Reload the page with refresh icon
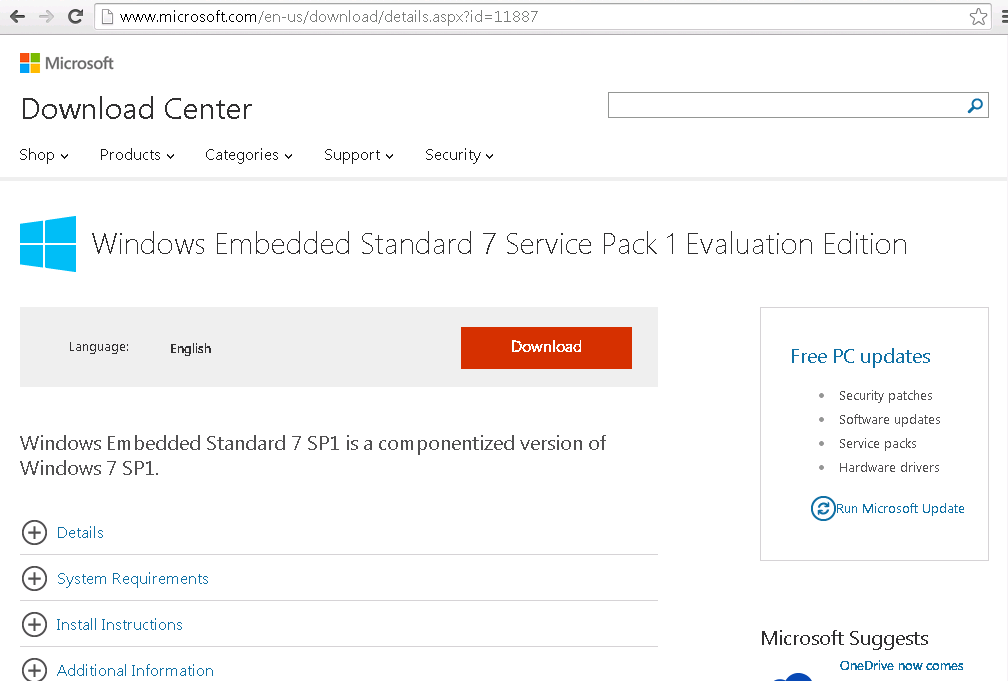Image resolution: width=1008 pixels, height=681 pixels. pos(75,17)
